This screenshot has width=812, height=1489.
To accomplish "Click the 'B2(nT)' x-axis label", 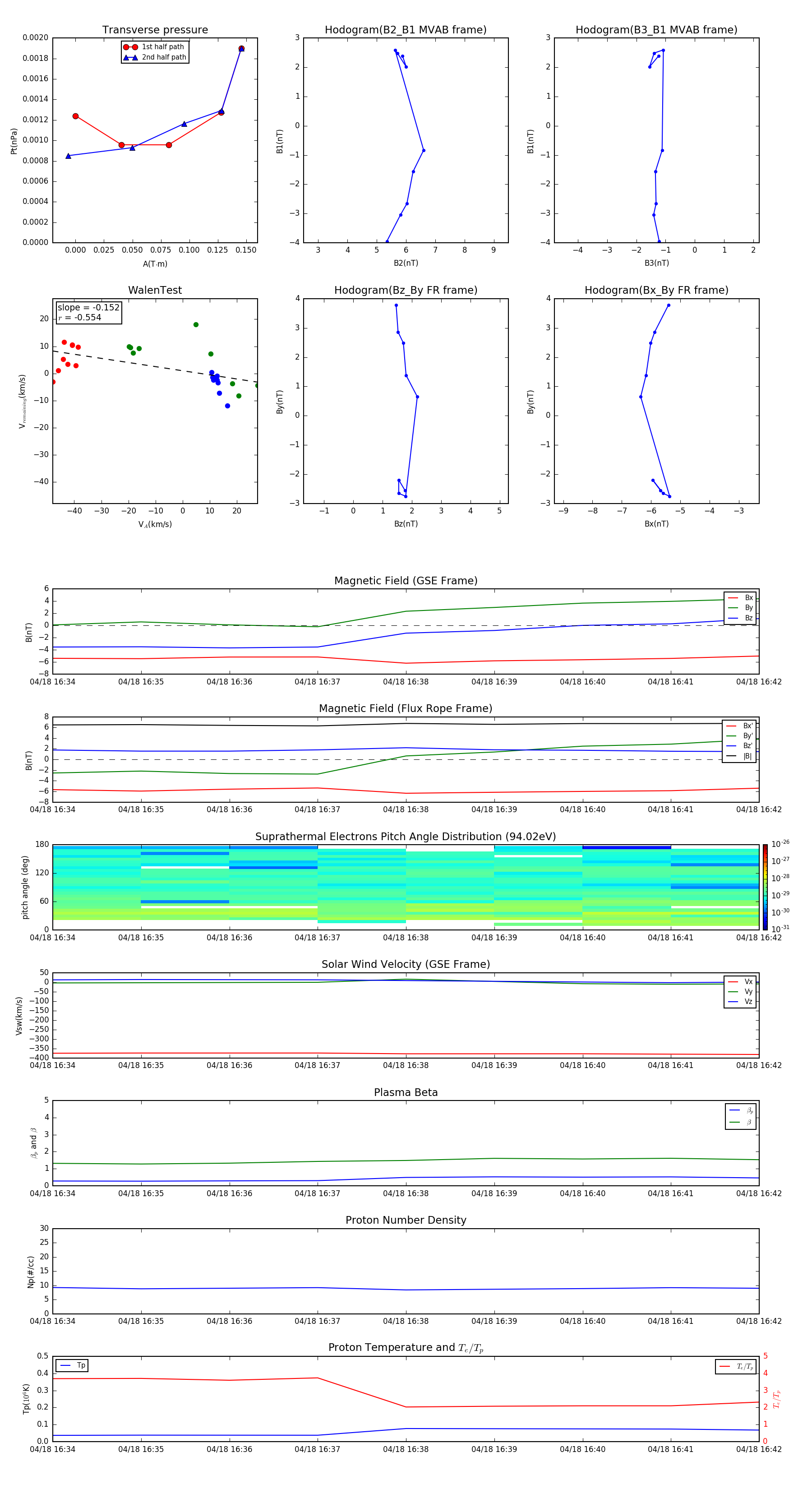I will tap(406, 263).
